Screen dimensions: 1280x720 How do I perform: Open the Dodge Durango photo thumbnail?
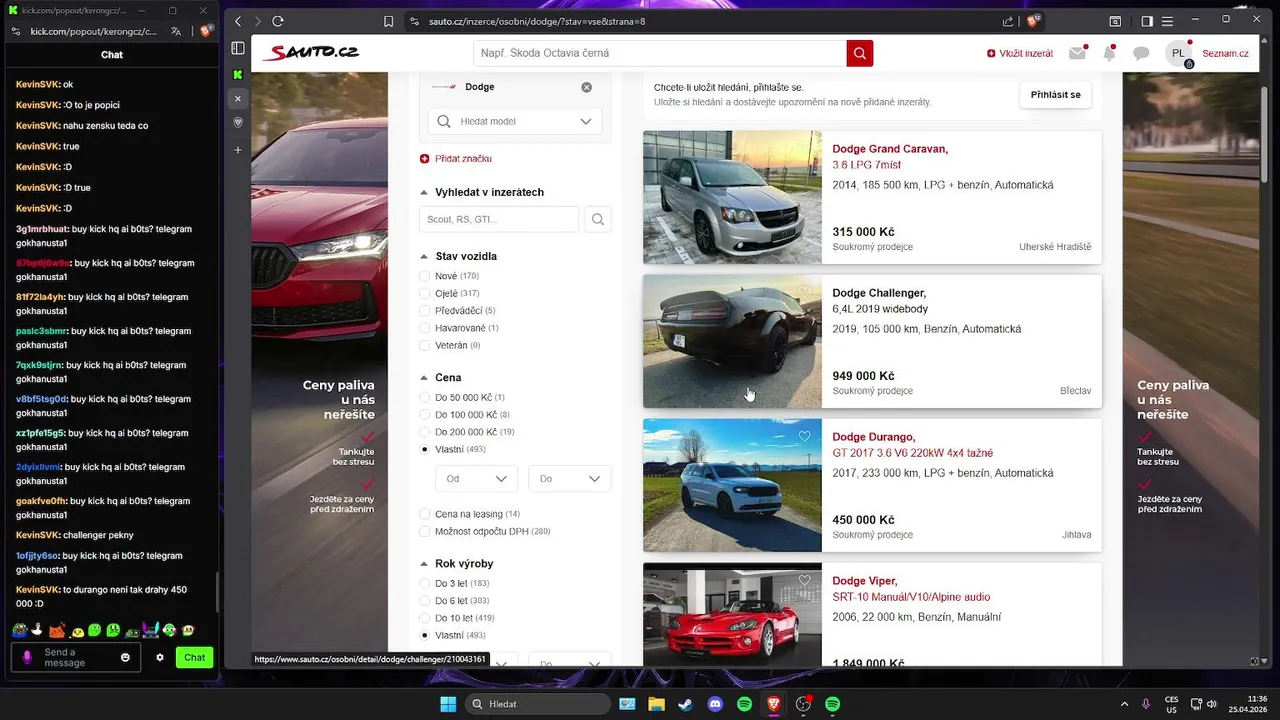(x=732, y=485)
